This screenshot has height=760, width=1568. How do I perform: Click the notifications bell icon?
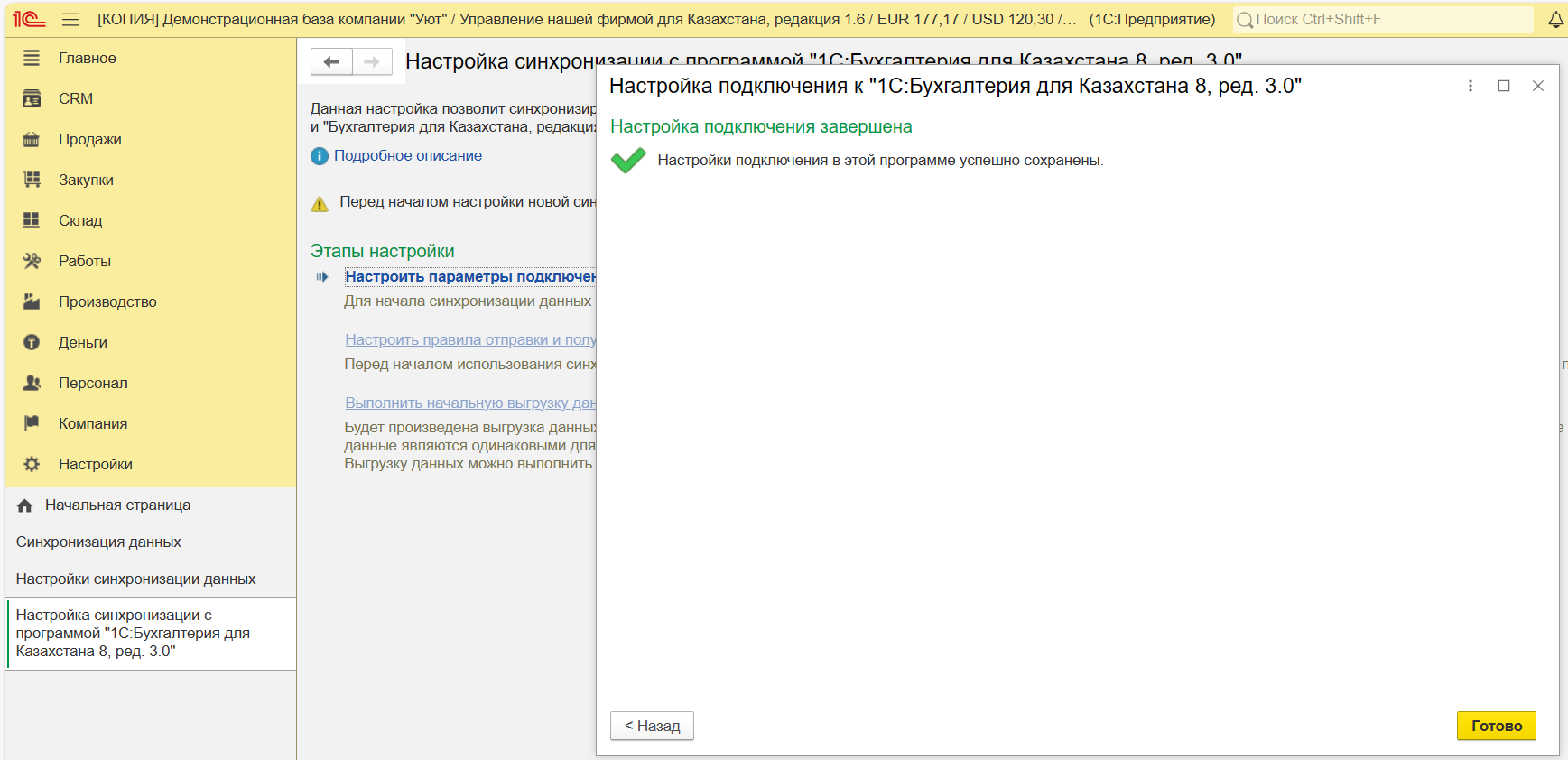tap(1555, 20)
